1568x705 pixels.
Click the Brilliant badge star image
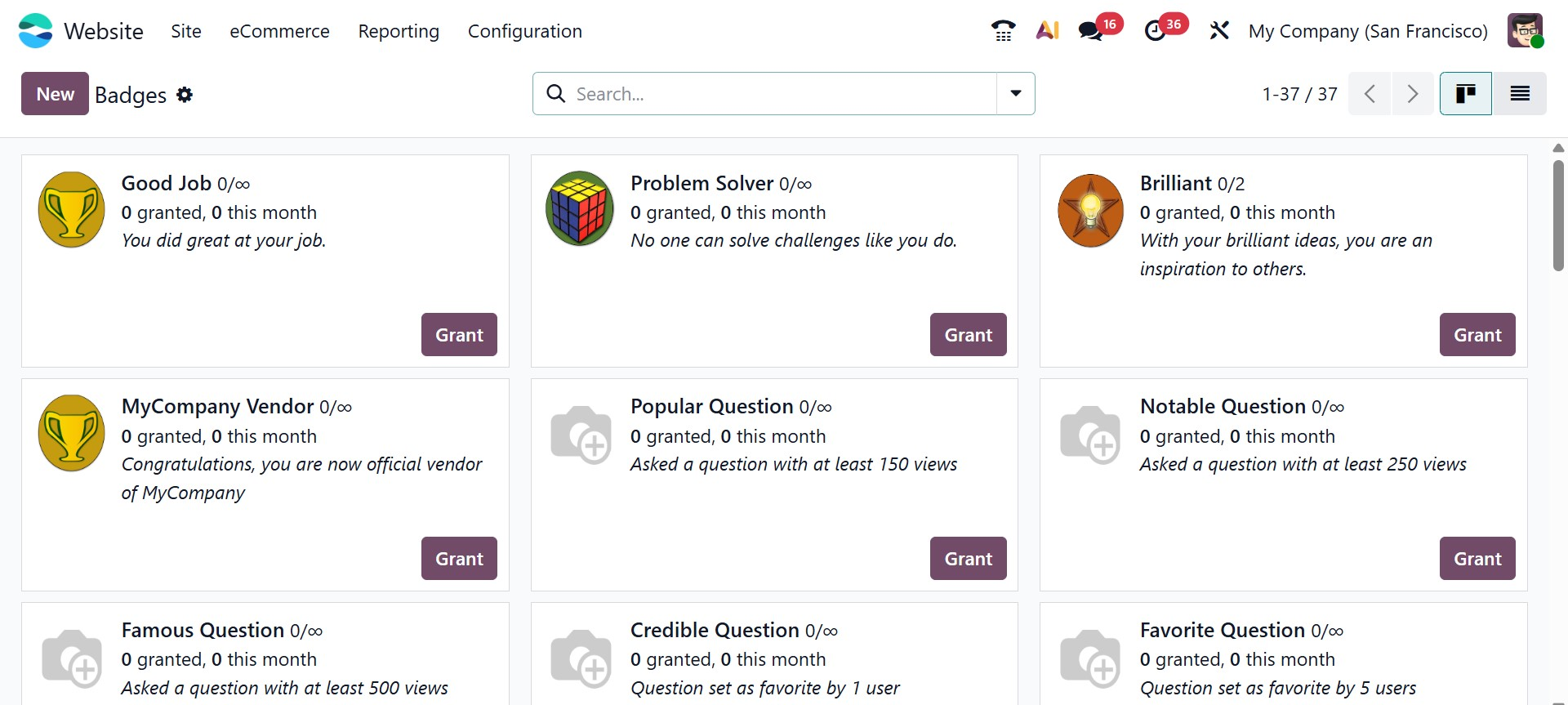[x=1090, y=211]
